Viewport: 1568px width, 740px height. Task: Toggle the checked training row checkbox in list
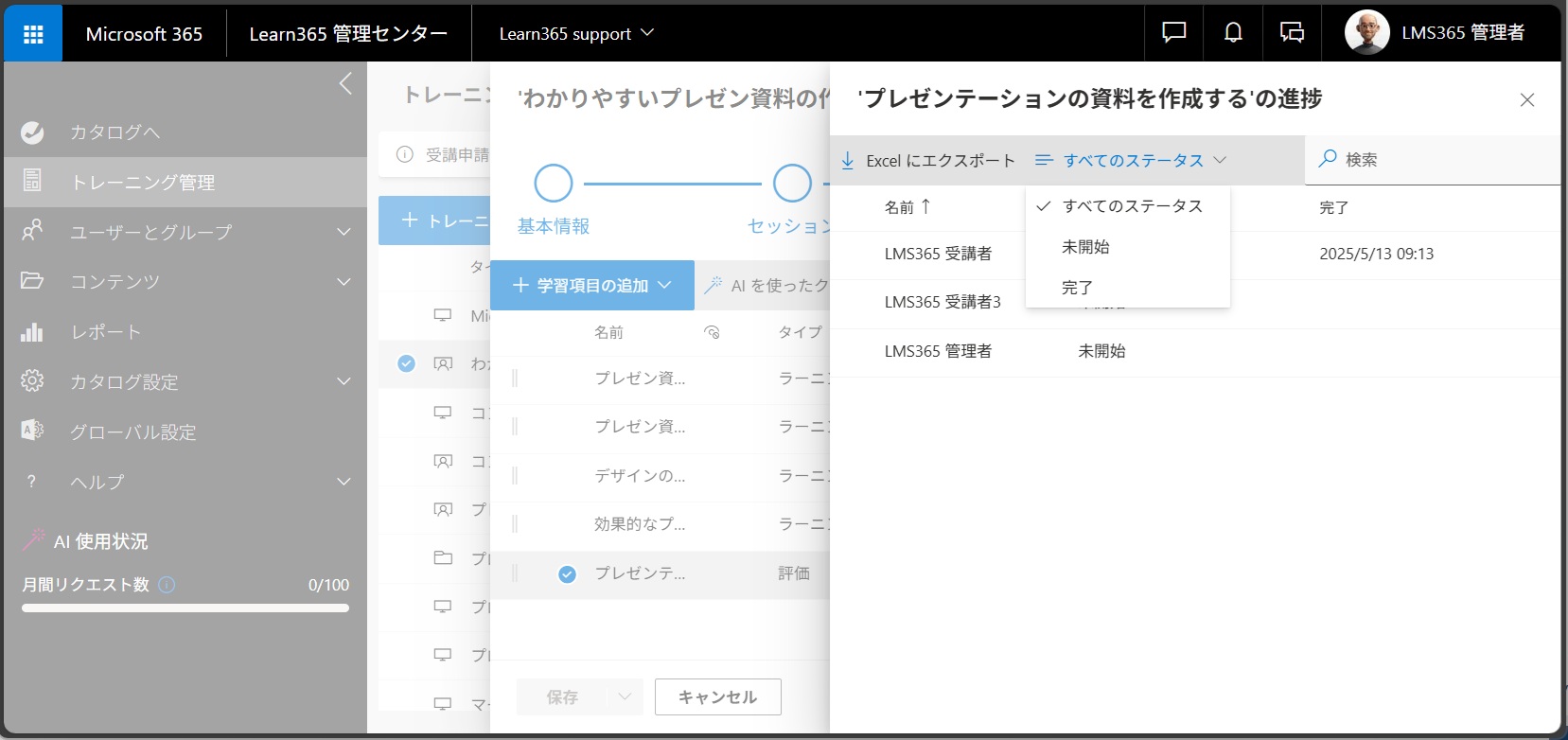pyautogui.click(x=406, y=363)
